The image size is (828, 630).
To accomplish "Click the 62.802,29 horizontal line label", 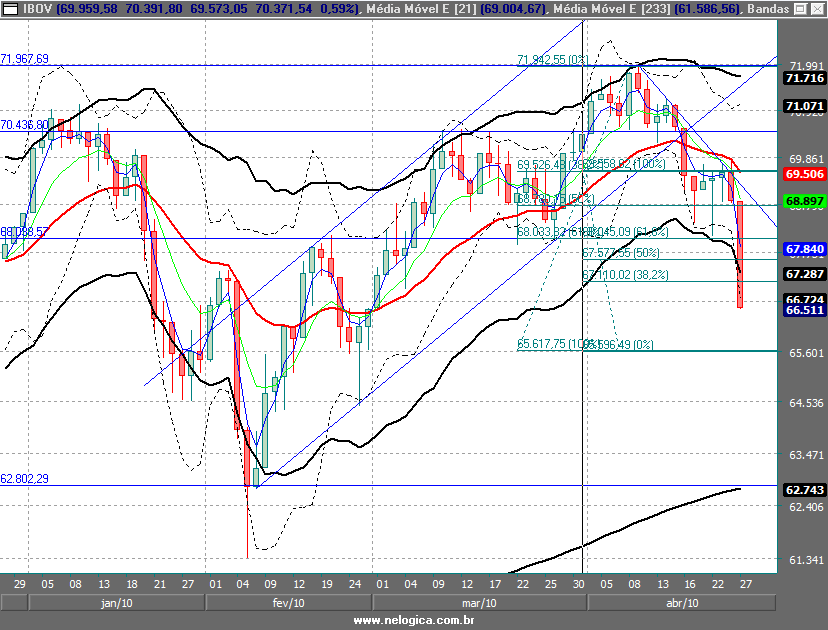I will 24,478.
